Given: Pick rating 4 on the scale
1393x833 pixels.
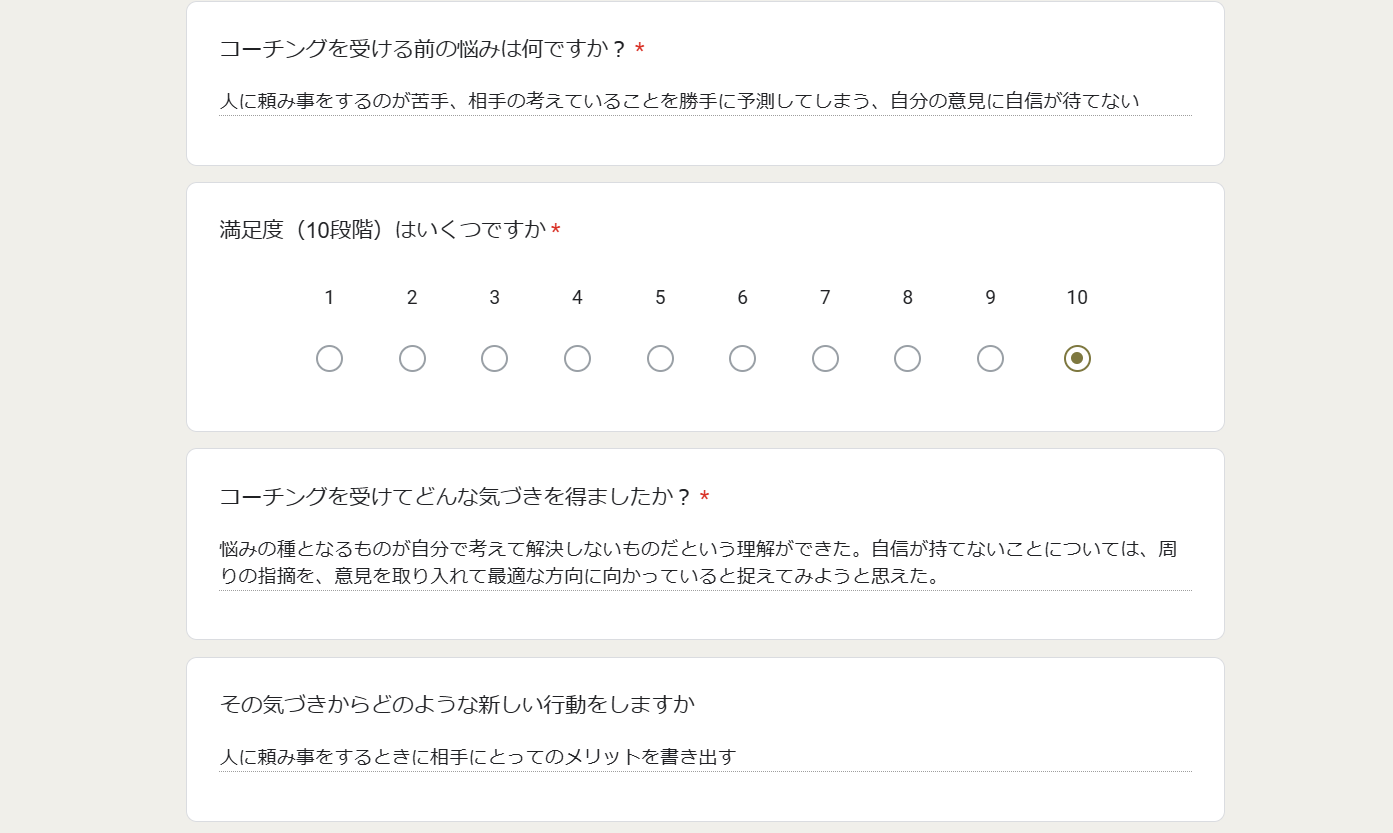Looking at the screenshot, I should [x=577, y=358].
